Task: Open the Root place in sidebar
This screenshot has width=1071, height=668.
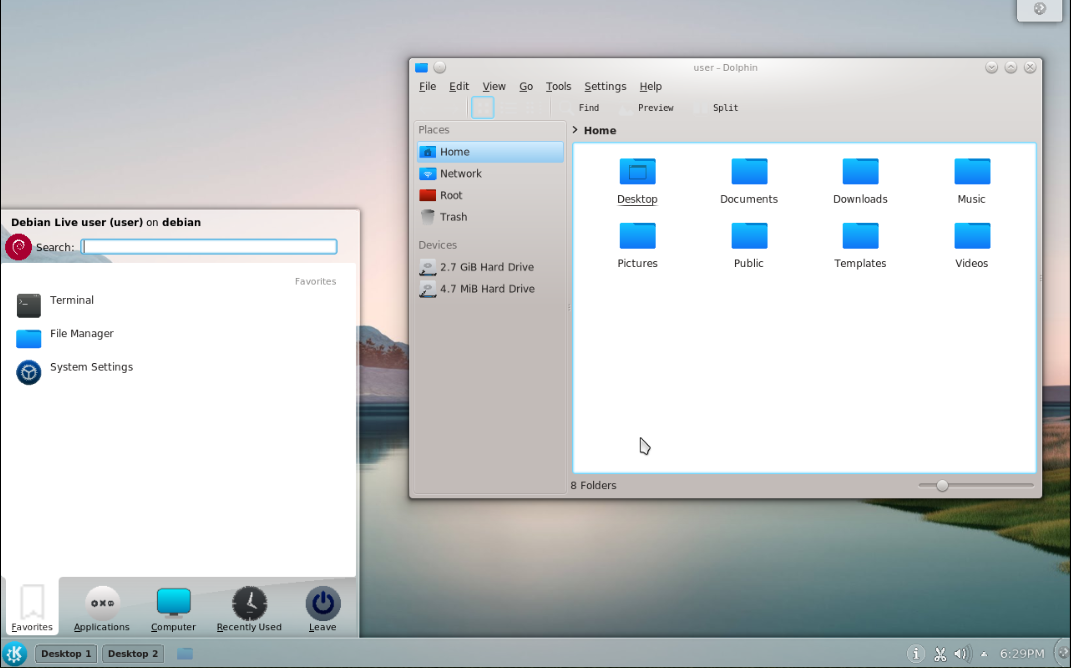Action: click(451, 195)
